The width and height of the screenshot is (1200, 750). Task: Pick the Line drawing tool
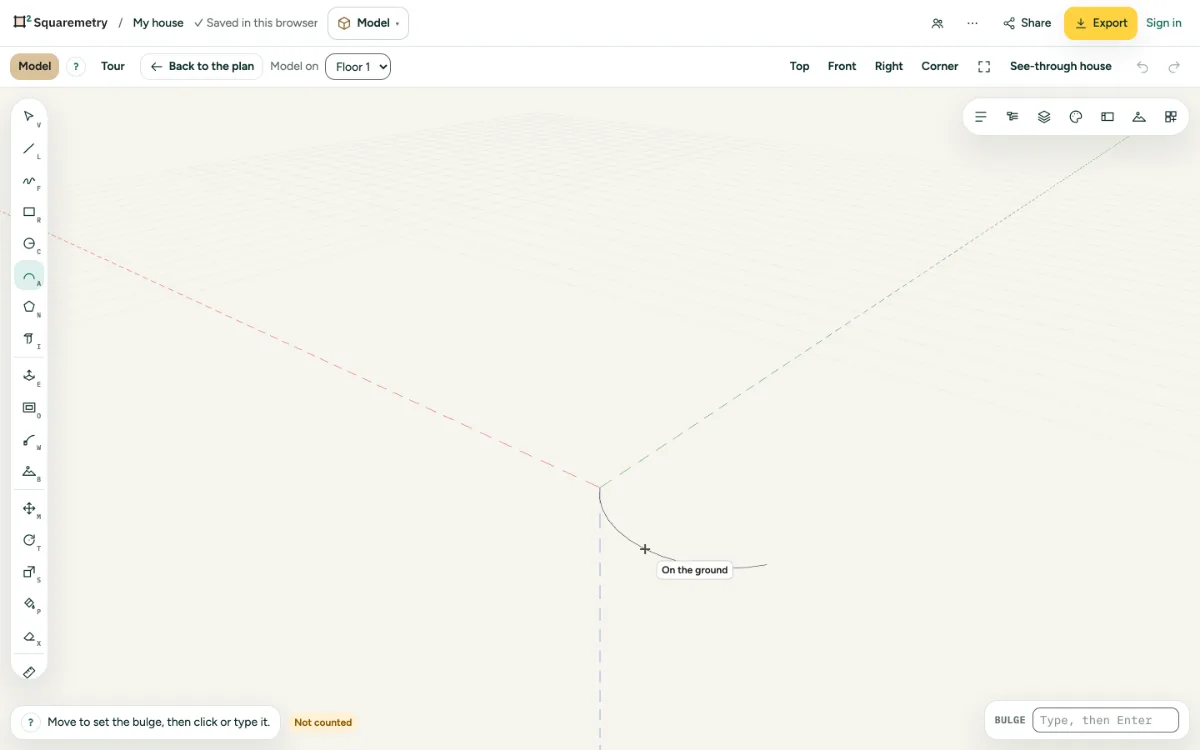29,149
